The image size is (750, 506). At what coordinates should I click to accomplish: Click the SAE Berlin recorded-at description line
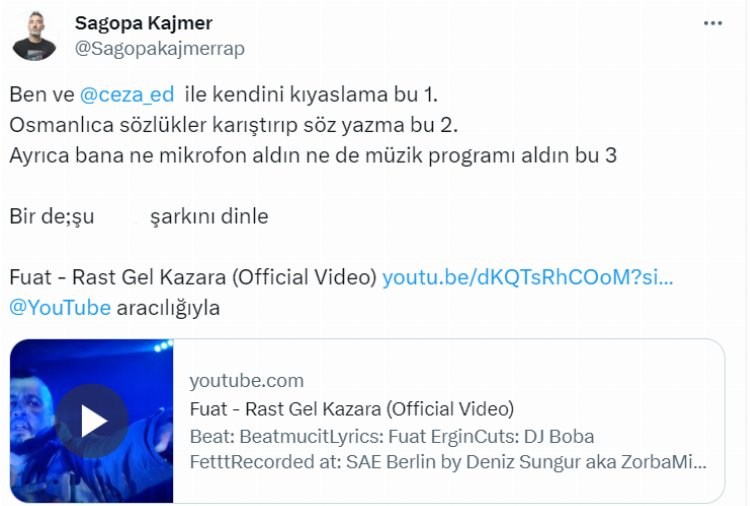coord(448,462)
